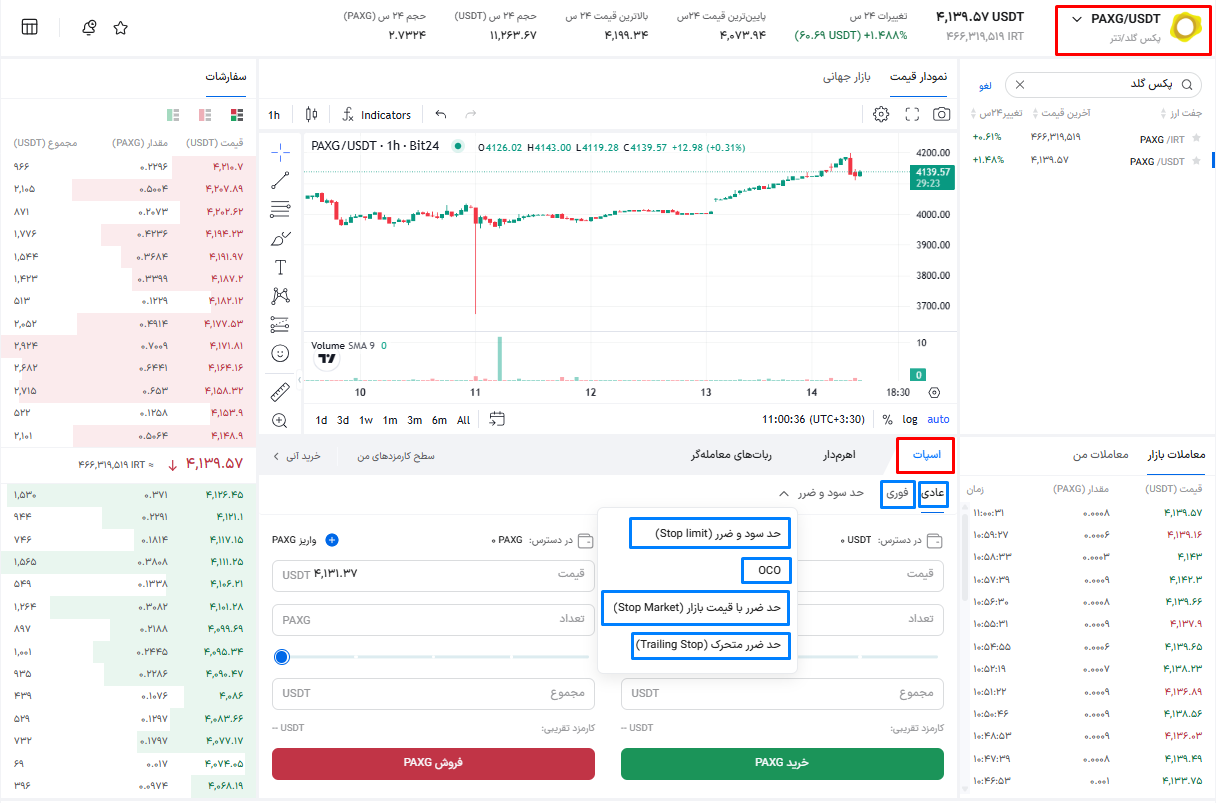Click the green خرید PAXG button
Image resolution: width=1220 pixels, height=803 pixels.
pos(782,763)
